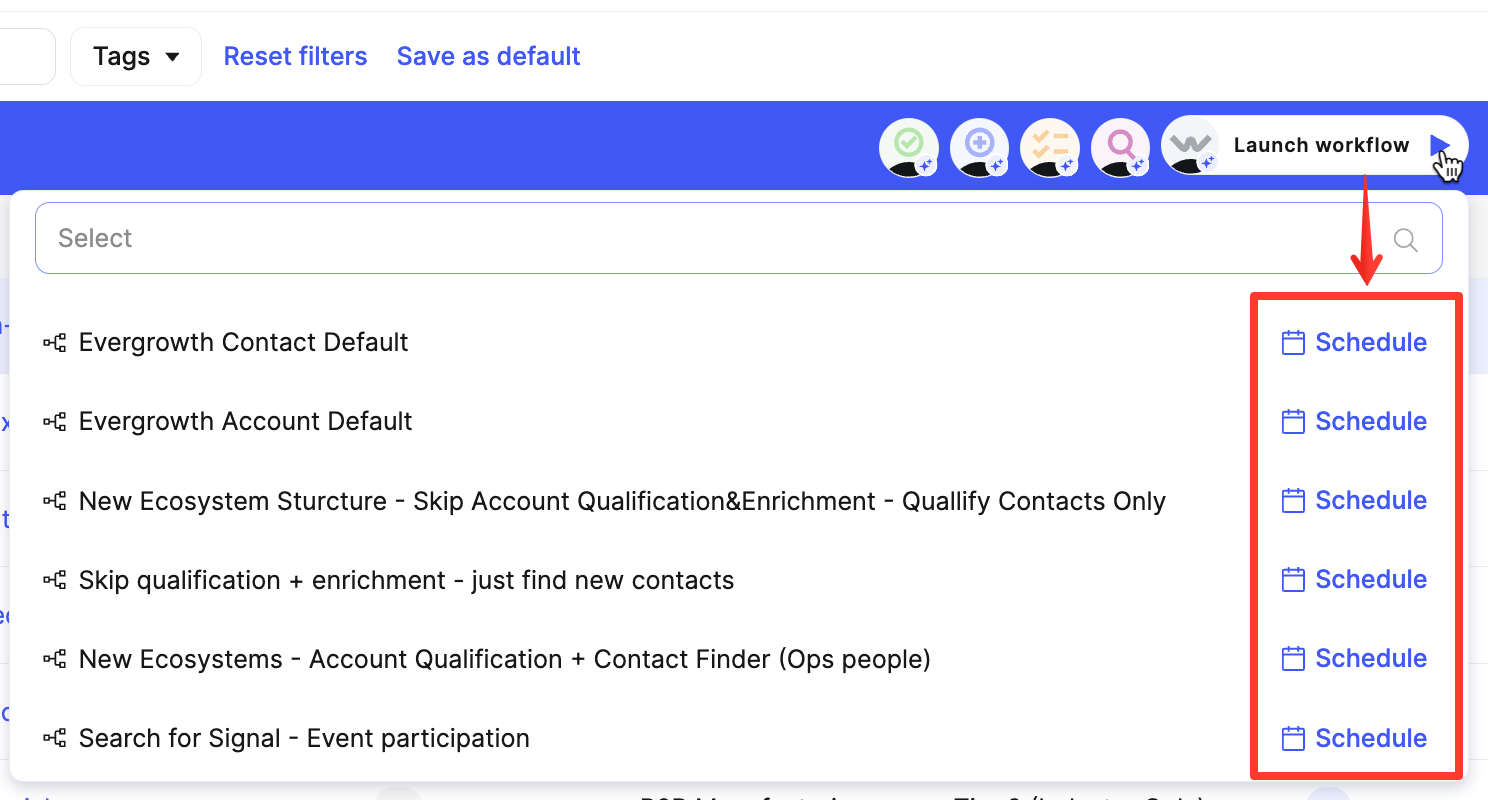Click the branch icon beside Search for Signal workflow
This screenshot has height=800, width=1488.
point(53,738)
